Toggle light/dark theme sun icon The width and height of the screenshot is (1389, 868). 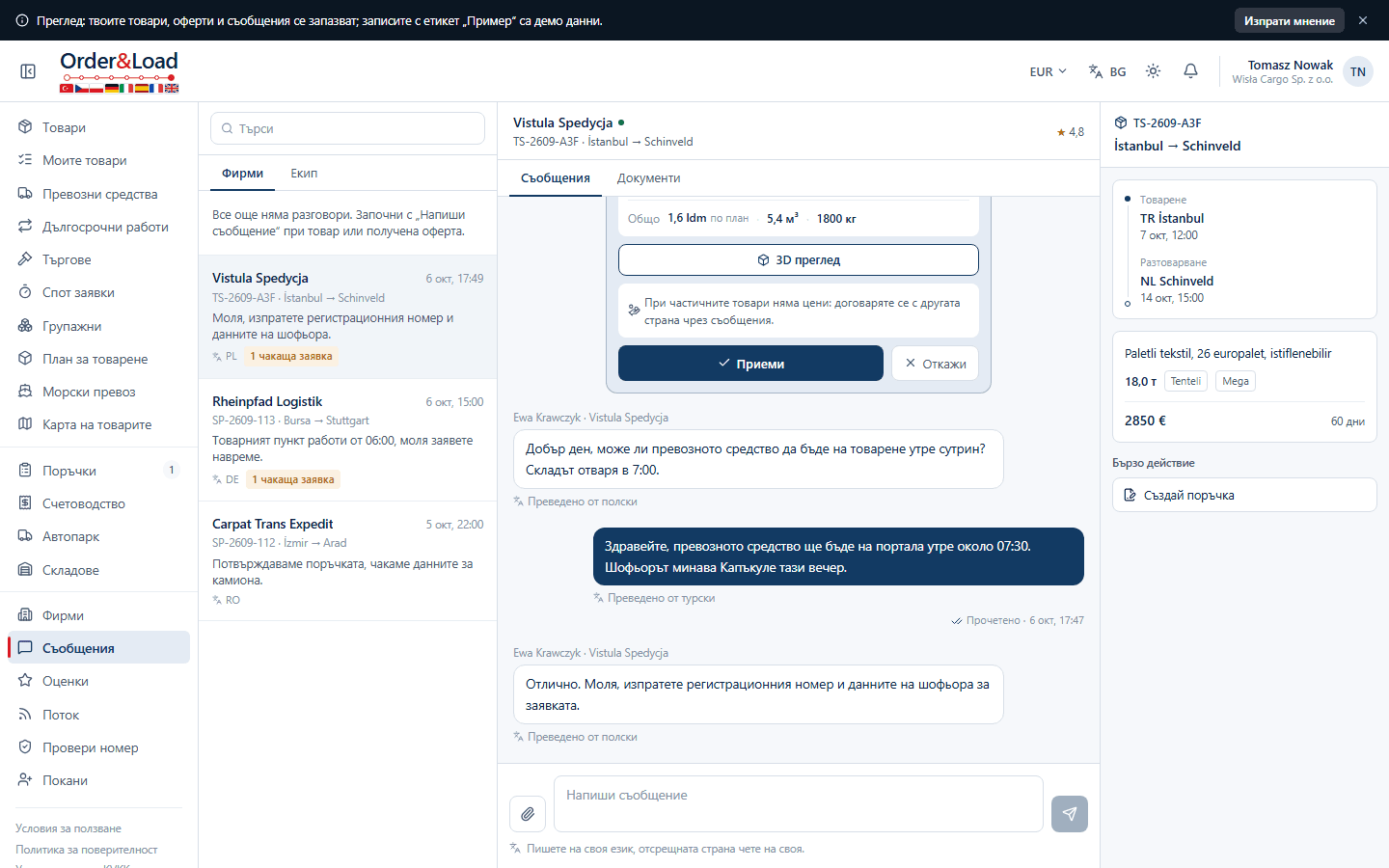tap(1153, 71)
